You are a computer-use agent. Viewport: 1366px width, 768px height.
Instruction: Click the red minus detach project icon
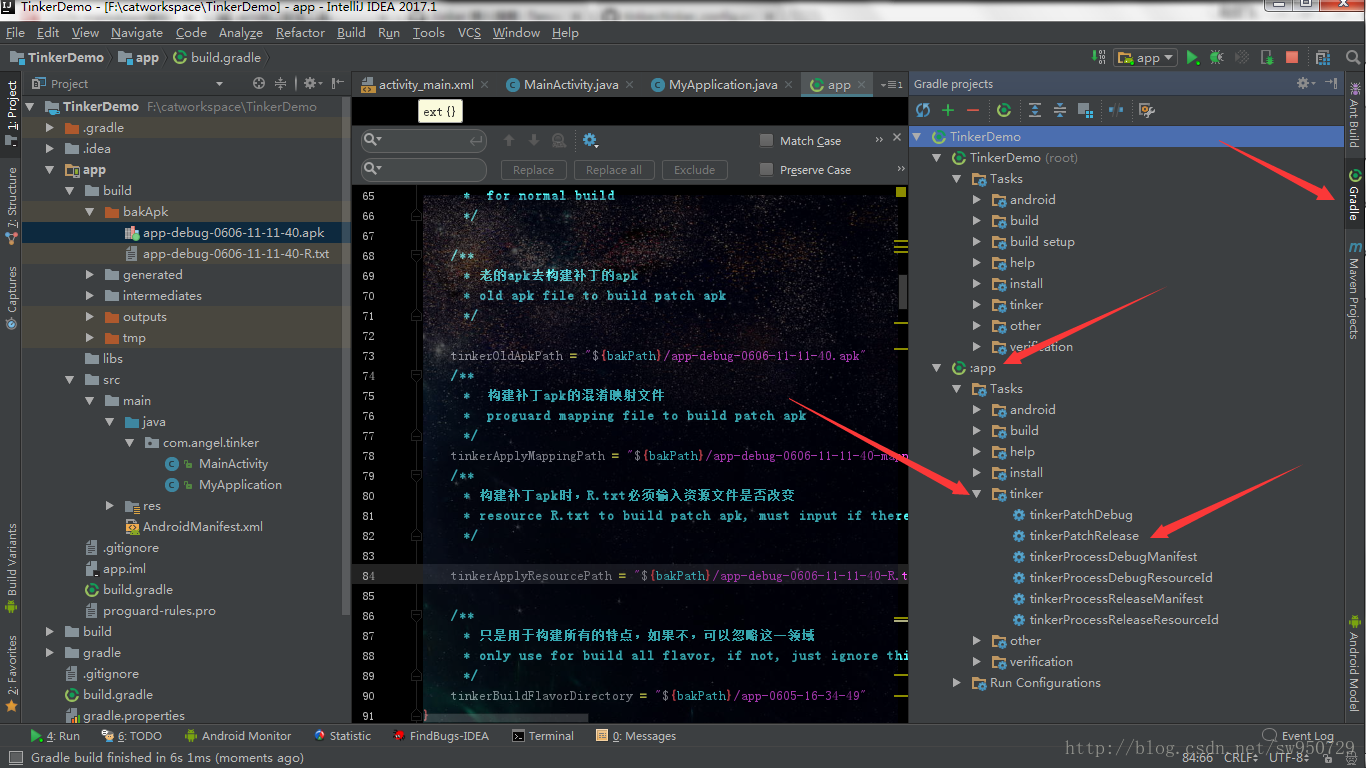[x=972, y=110]
